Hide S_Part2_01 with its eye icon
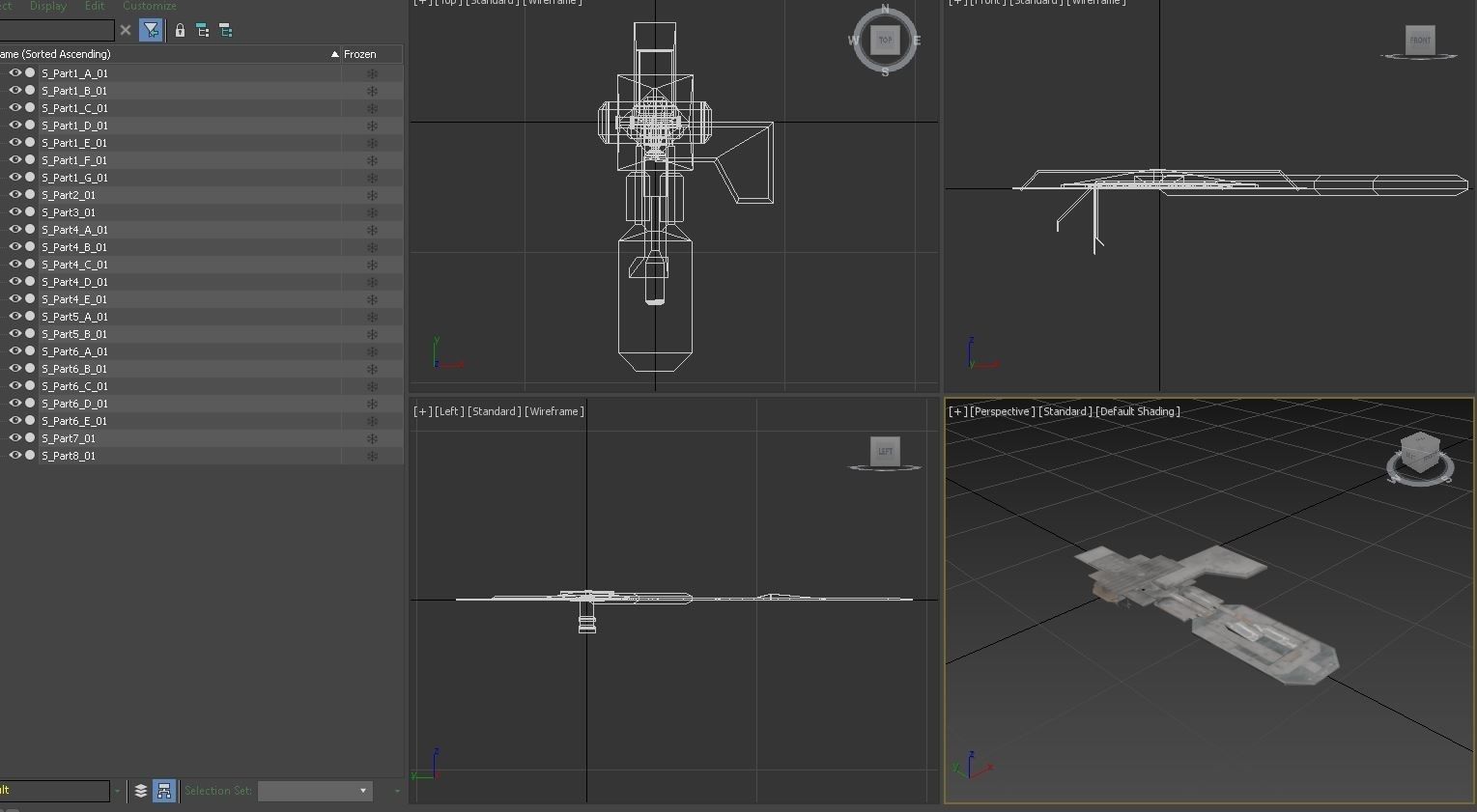The image size is (1477, 812). [14, 194]
